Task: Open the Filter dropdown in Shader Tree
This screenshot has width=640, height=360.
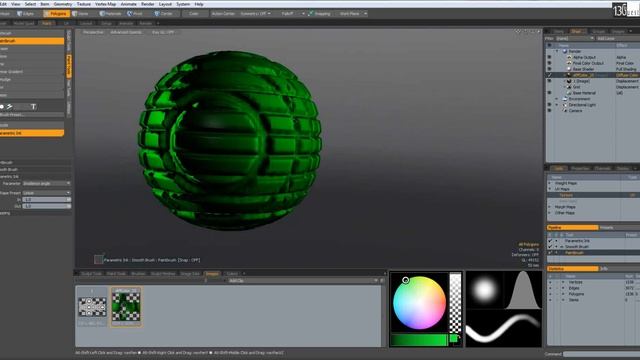Action: pos(575,38)
